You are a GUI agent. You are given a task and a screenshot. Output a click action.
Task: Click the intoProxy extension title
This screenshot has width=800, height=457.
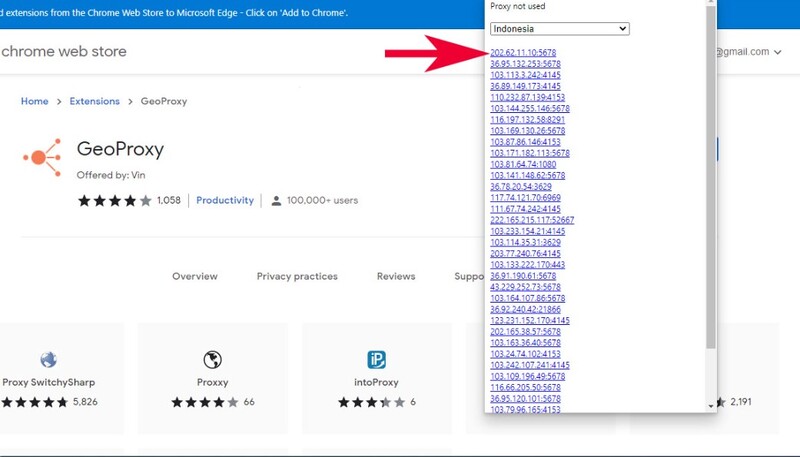[x=377, y=382]
